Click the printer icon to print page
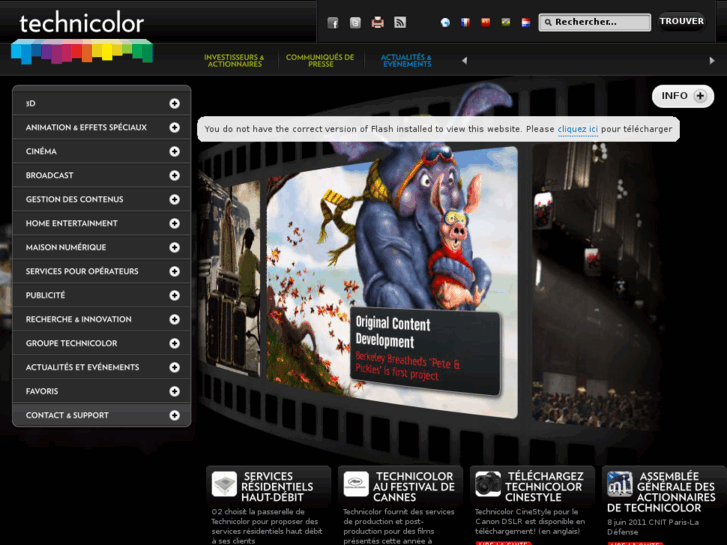Screen dimensions: 727x545 point(377,22)
